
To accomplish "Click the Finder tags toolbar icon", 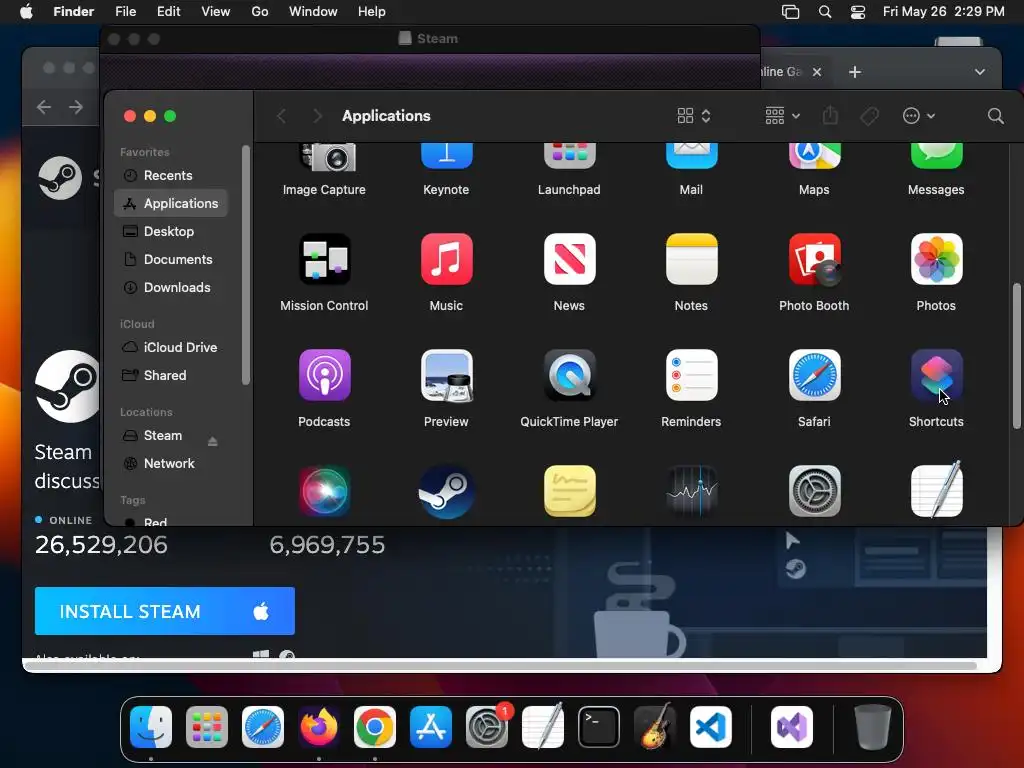I will point(869,116).
